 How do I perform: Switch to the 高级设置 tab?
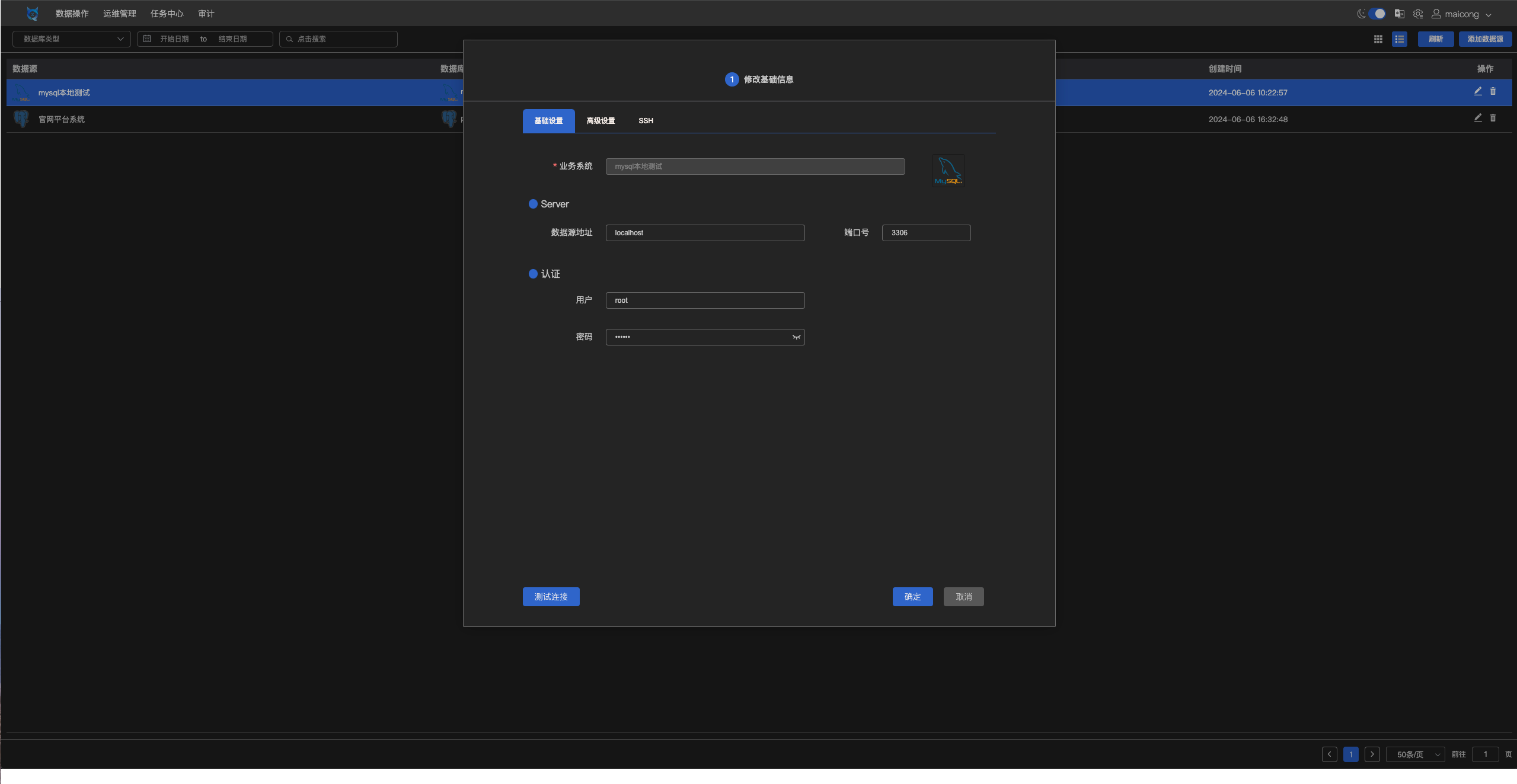(x=601, y=121)
